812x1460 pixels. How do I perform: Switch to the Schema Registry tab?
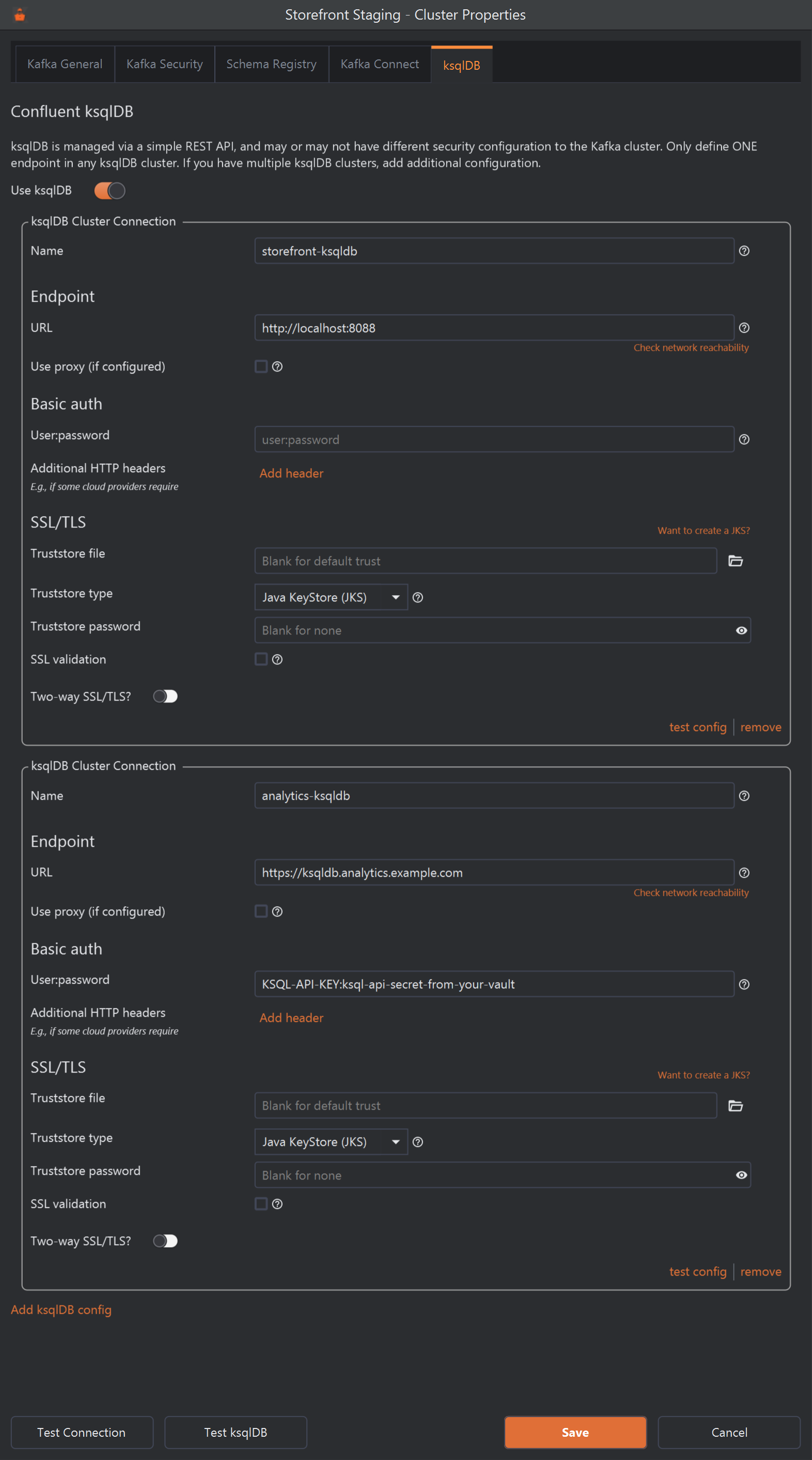click(x=271, y=64)
